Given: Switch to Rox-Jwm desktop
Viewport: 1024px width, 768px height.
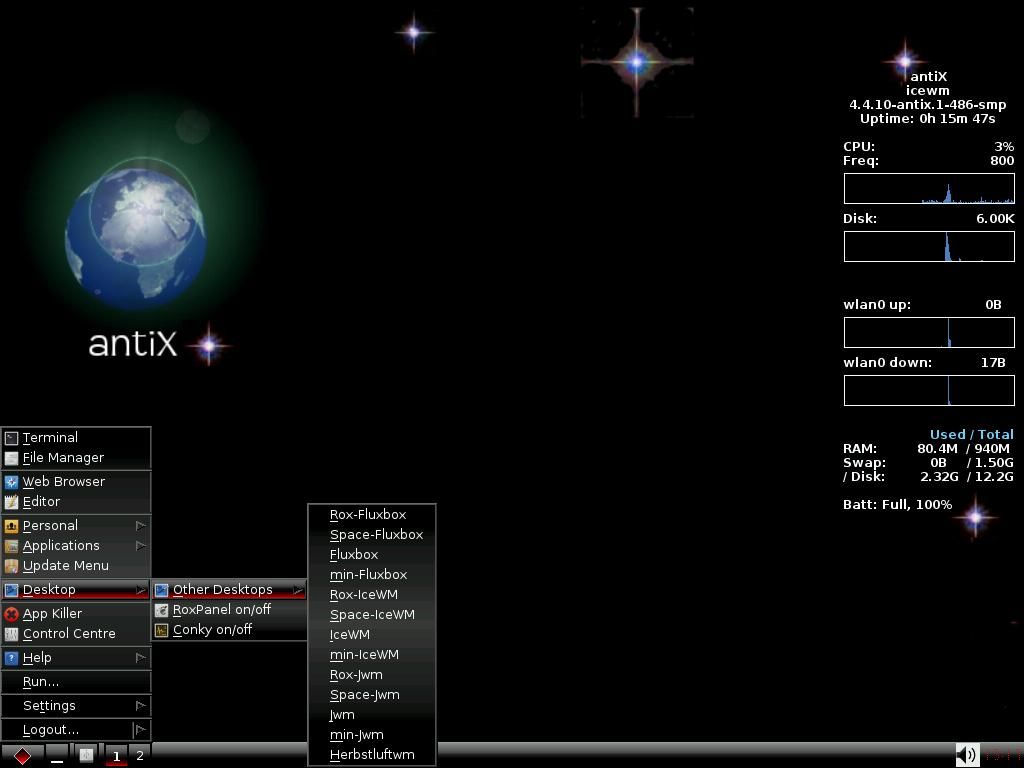Looking at the screenshot, I should click(372, 675).
